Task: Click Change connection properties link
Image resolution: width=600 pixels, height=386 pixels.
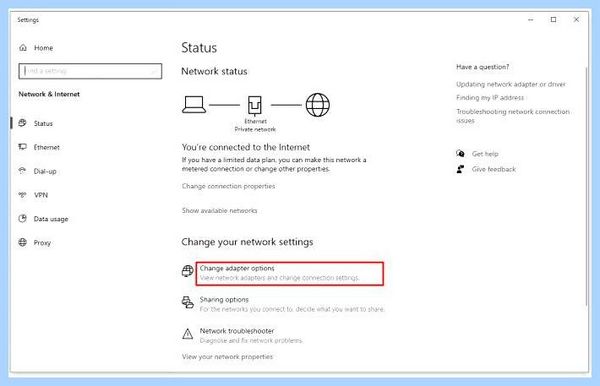Action: (x=228, y=186)
